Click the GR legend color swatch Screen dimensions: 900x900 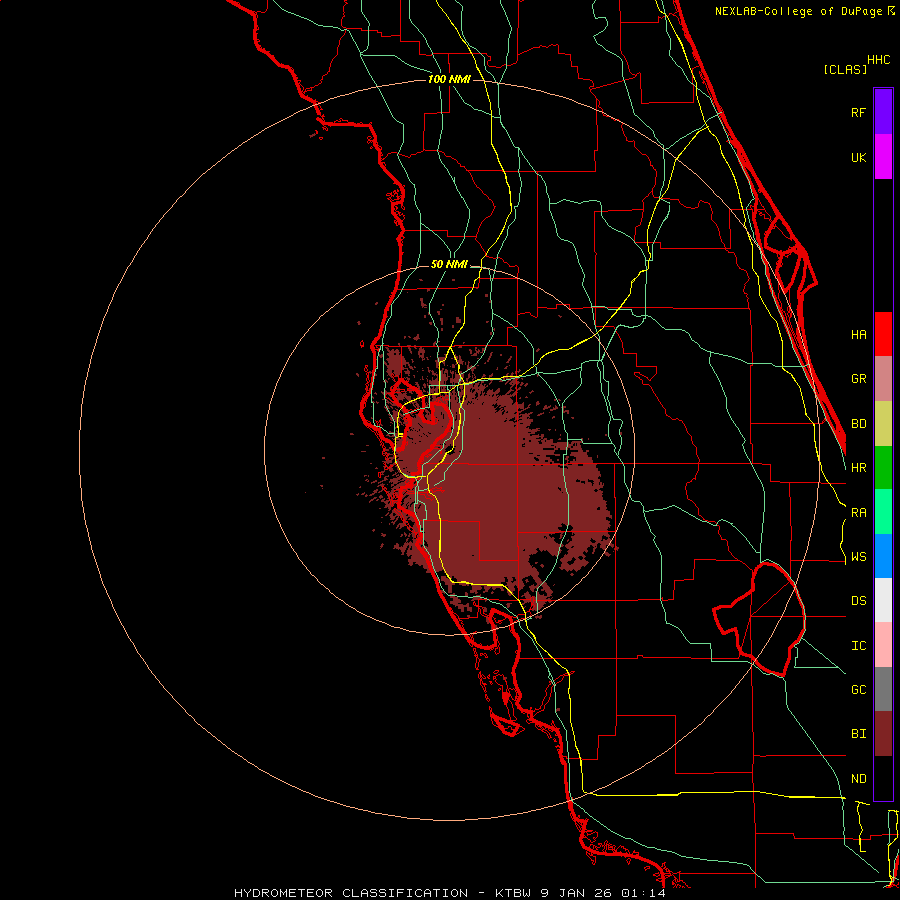(x=883, y=379)
